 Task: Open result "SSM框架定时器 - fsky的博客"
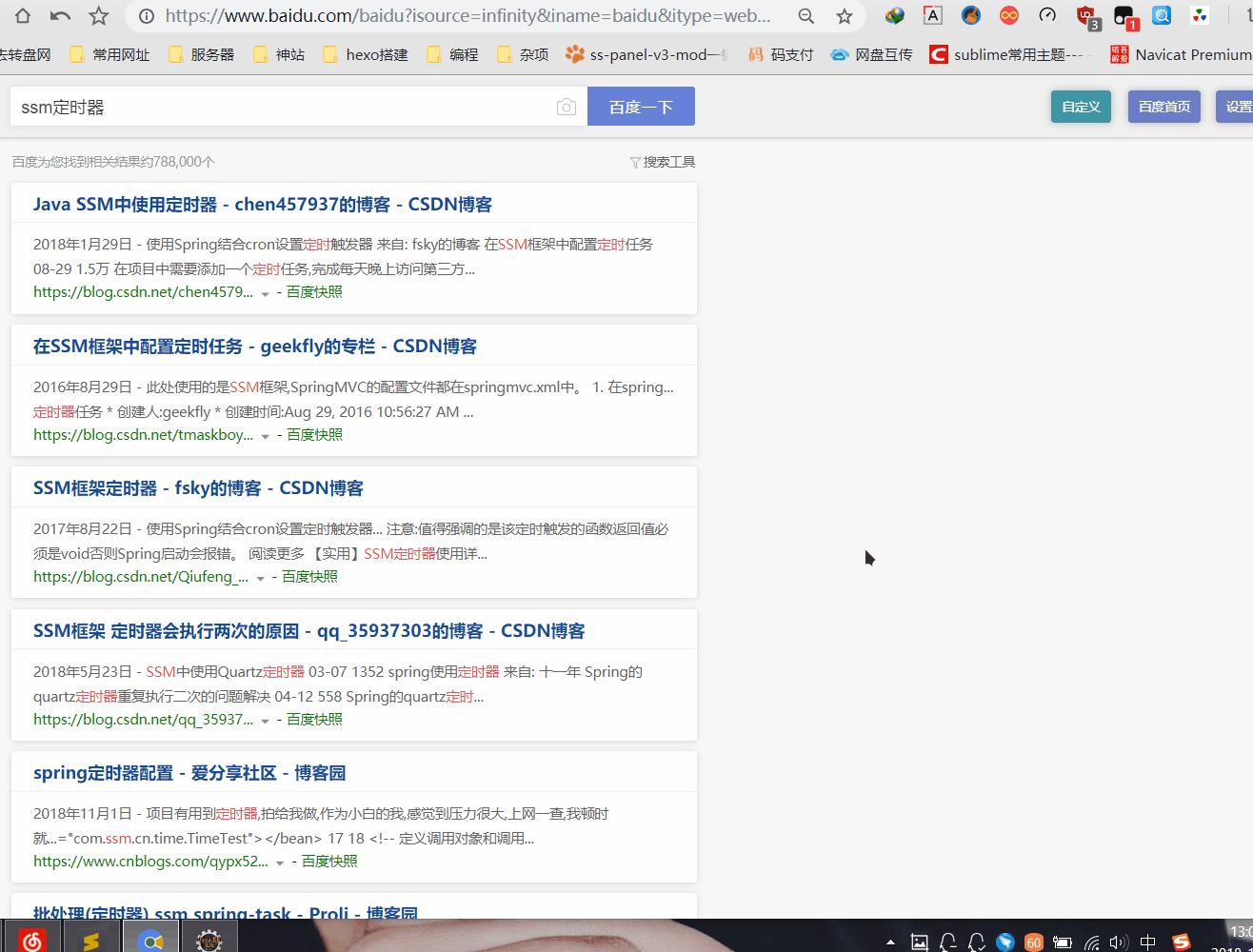click(198, 488)
